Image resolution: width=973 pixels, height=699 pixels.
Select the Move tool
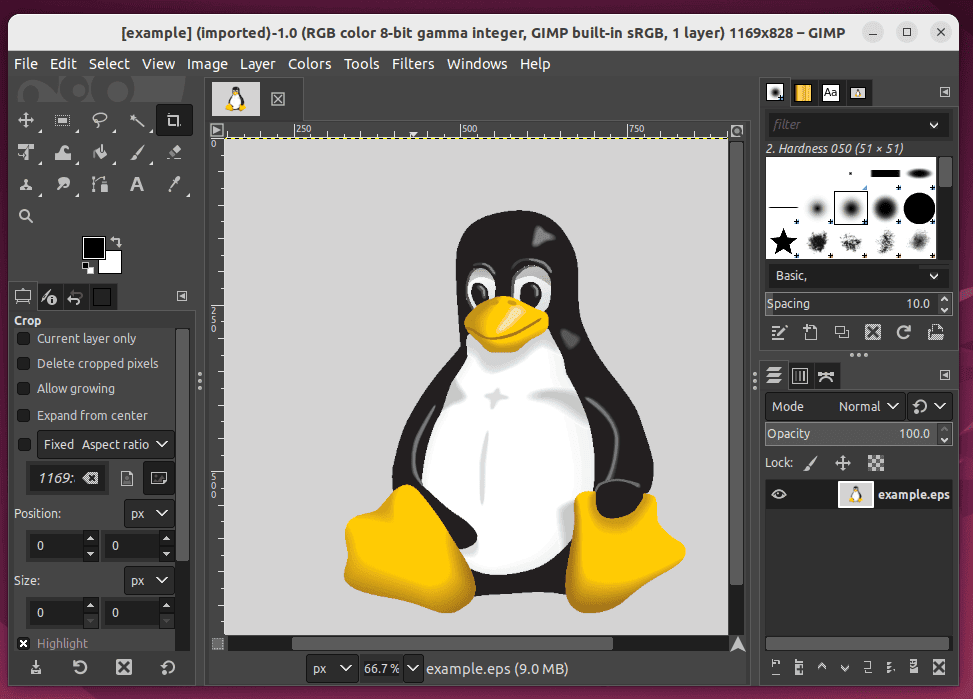click(x=25, y=120)
